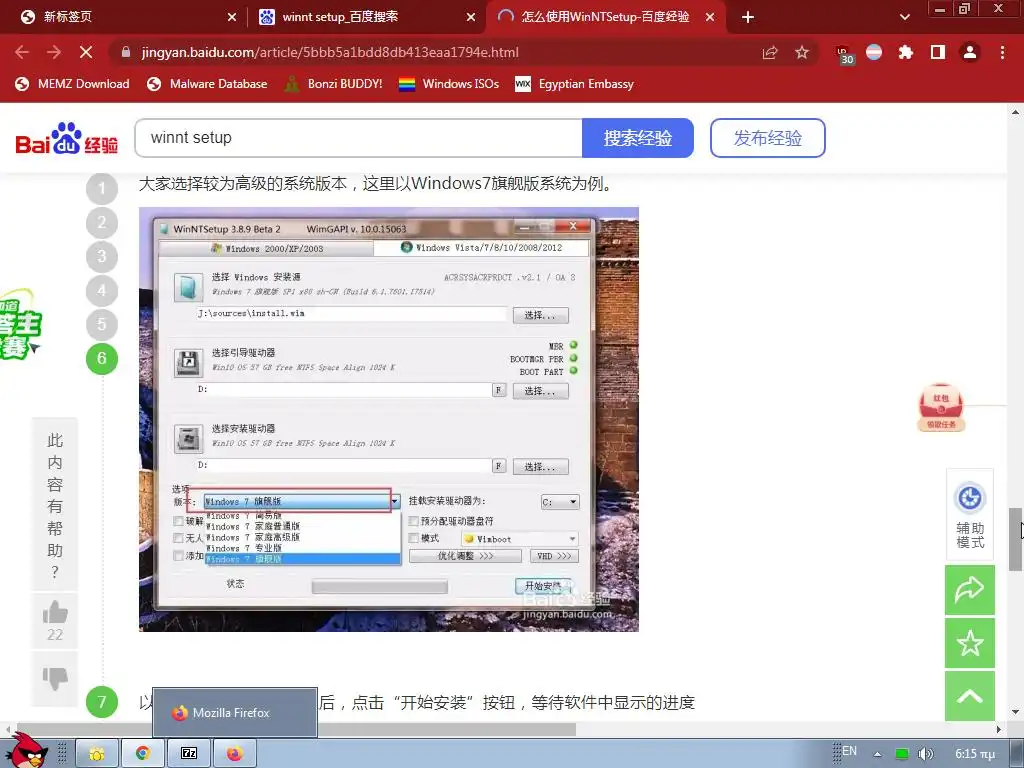Screen dimensions: 1024x768
Task: Click the green favorite star button
Action: pyautogui.click(x=970, y=643)
